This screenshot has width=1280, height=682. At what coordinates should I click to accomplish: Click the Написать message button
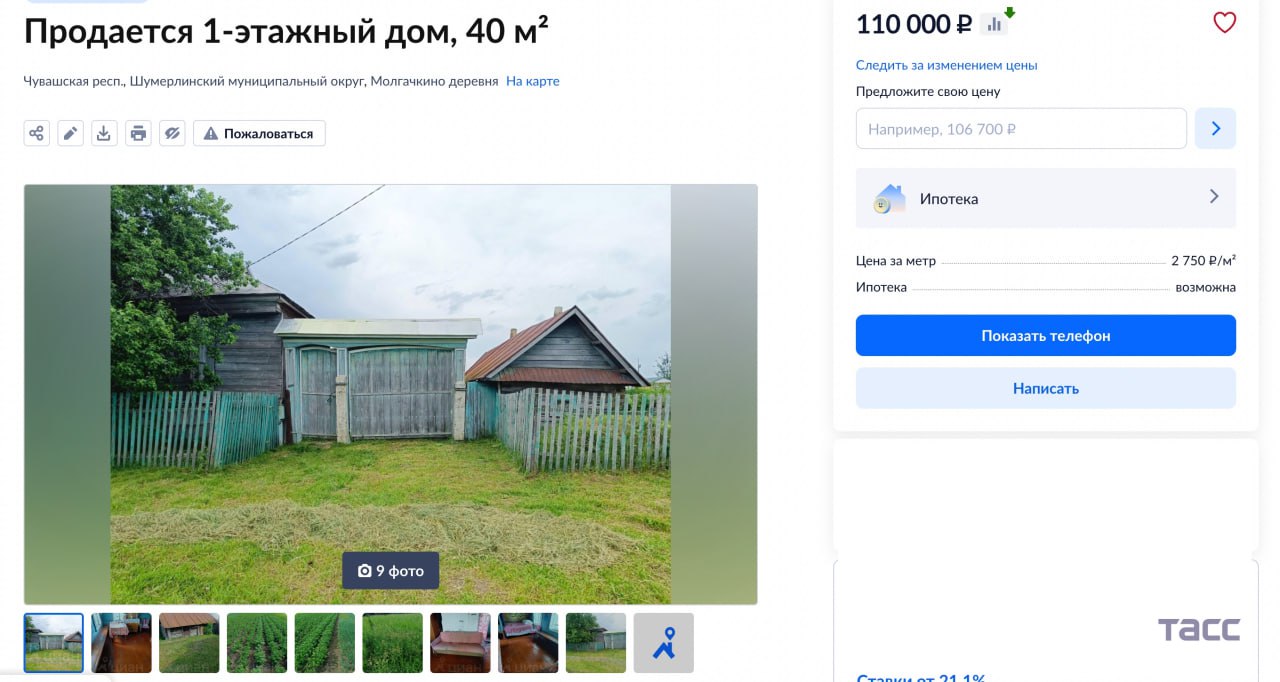click(x=1045, y=388)
